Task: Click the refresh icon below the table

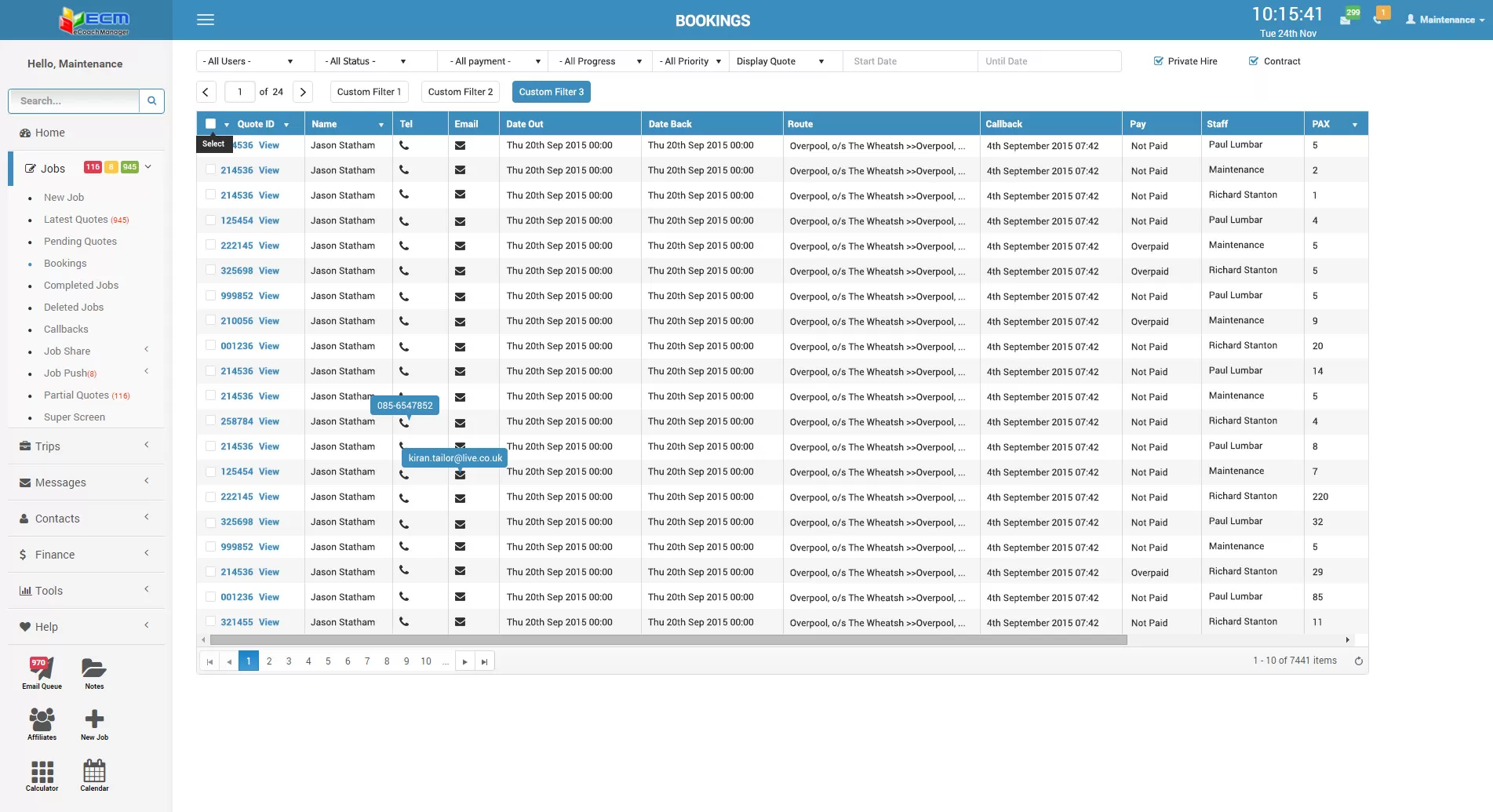Action: click(1358, 661)
